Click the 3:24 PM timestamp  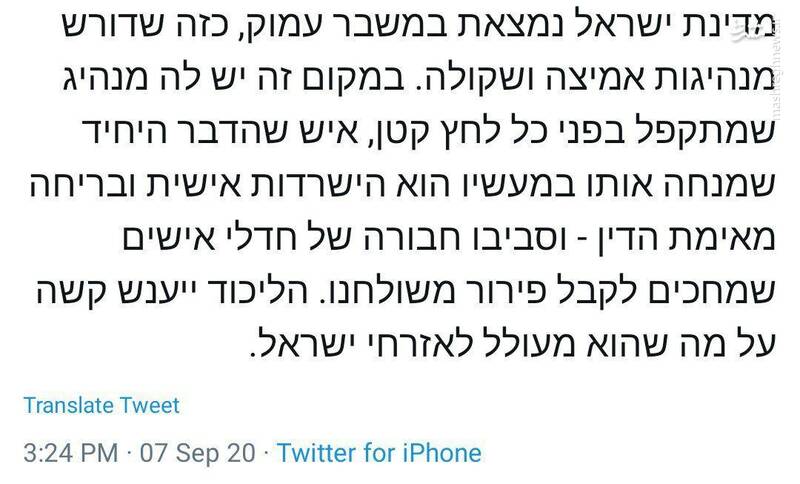[70, 453]
